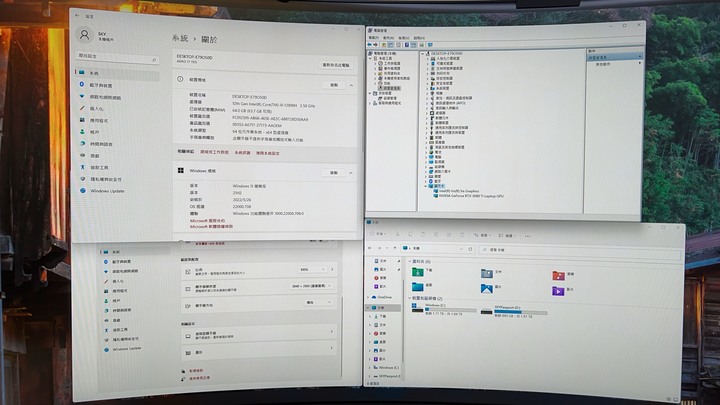
Task: Collapse DESKTOP-E79O50D root in device list
Action: 423,54
